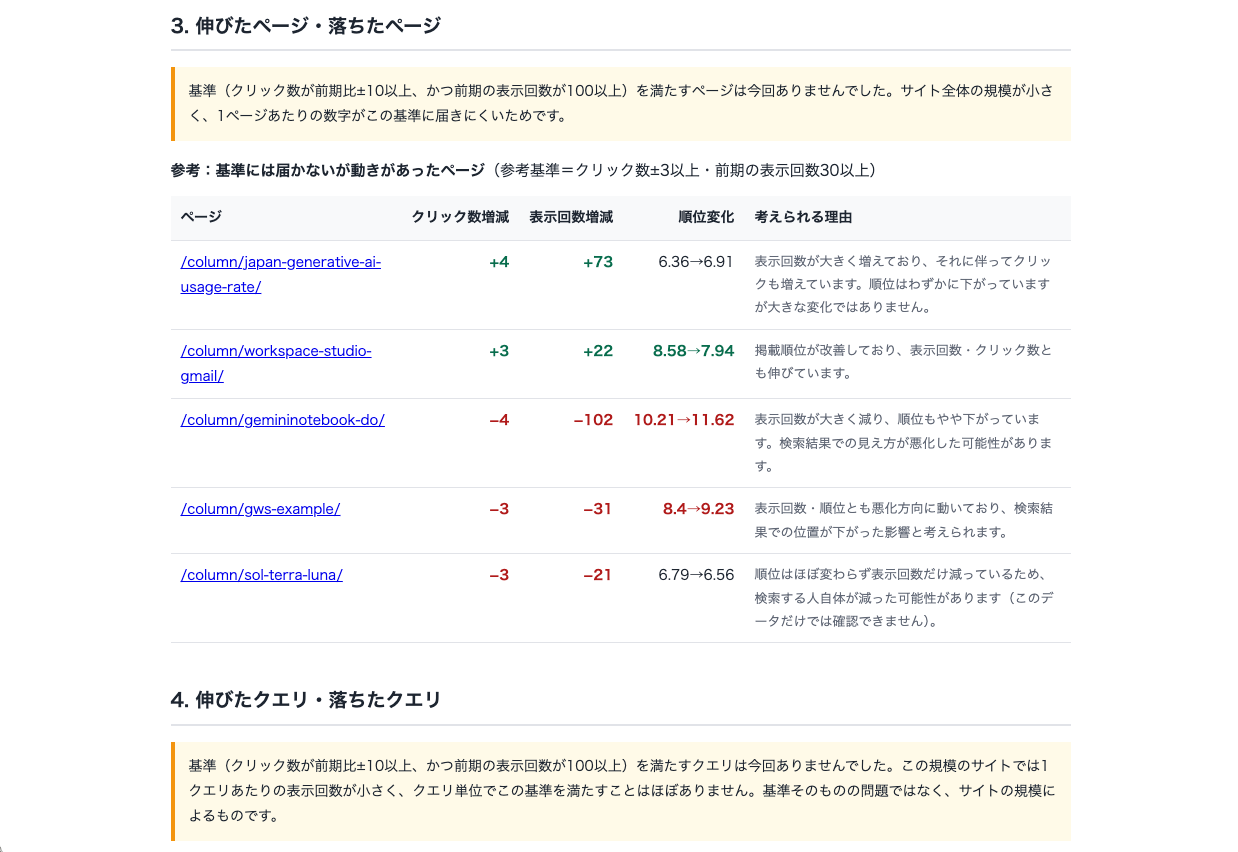Click the −102 impressions value

tap(593, 420)
